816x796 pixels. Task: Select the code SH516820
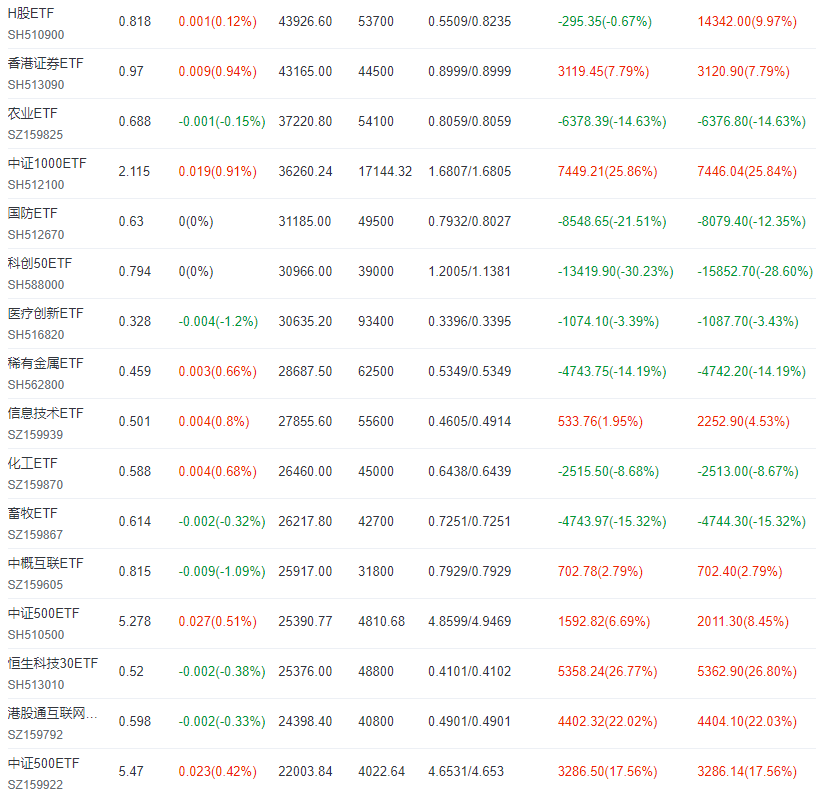click(36, 335)
